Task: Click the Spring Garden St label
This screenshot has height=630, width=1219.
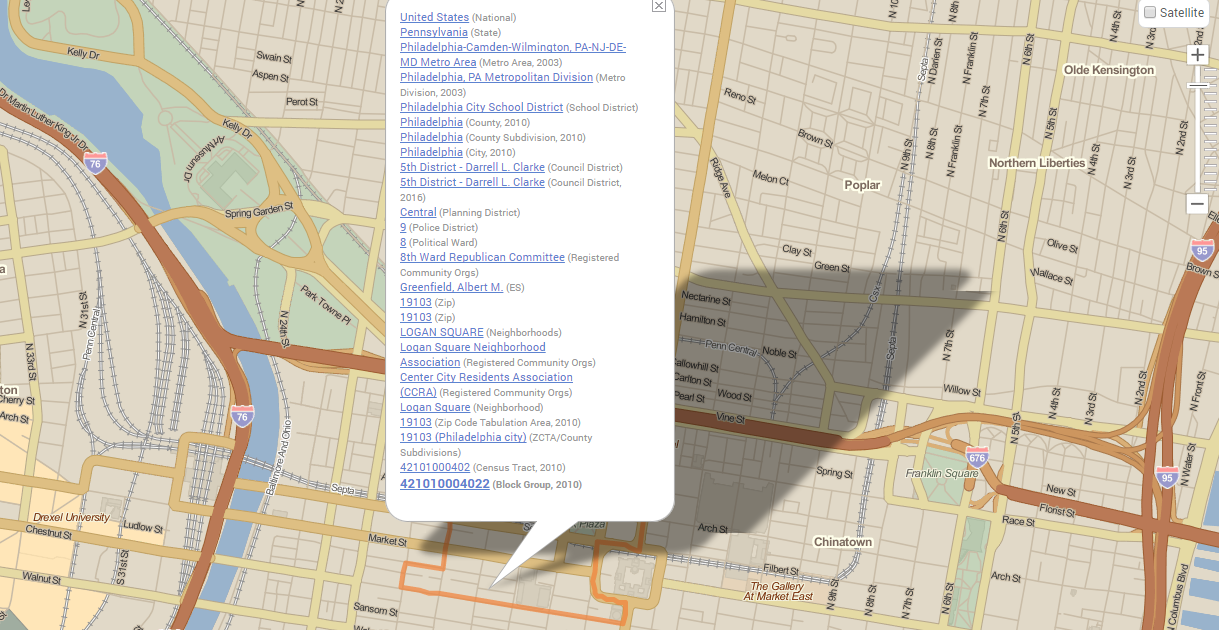Action: pyautogui.click(x=259, y=212)
